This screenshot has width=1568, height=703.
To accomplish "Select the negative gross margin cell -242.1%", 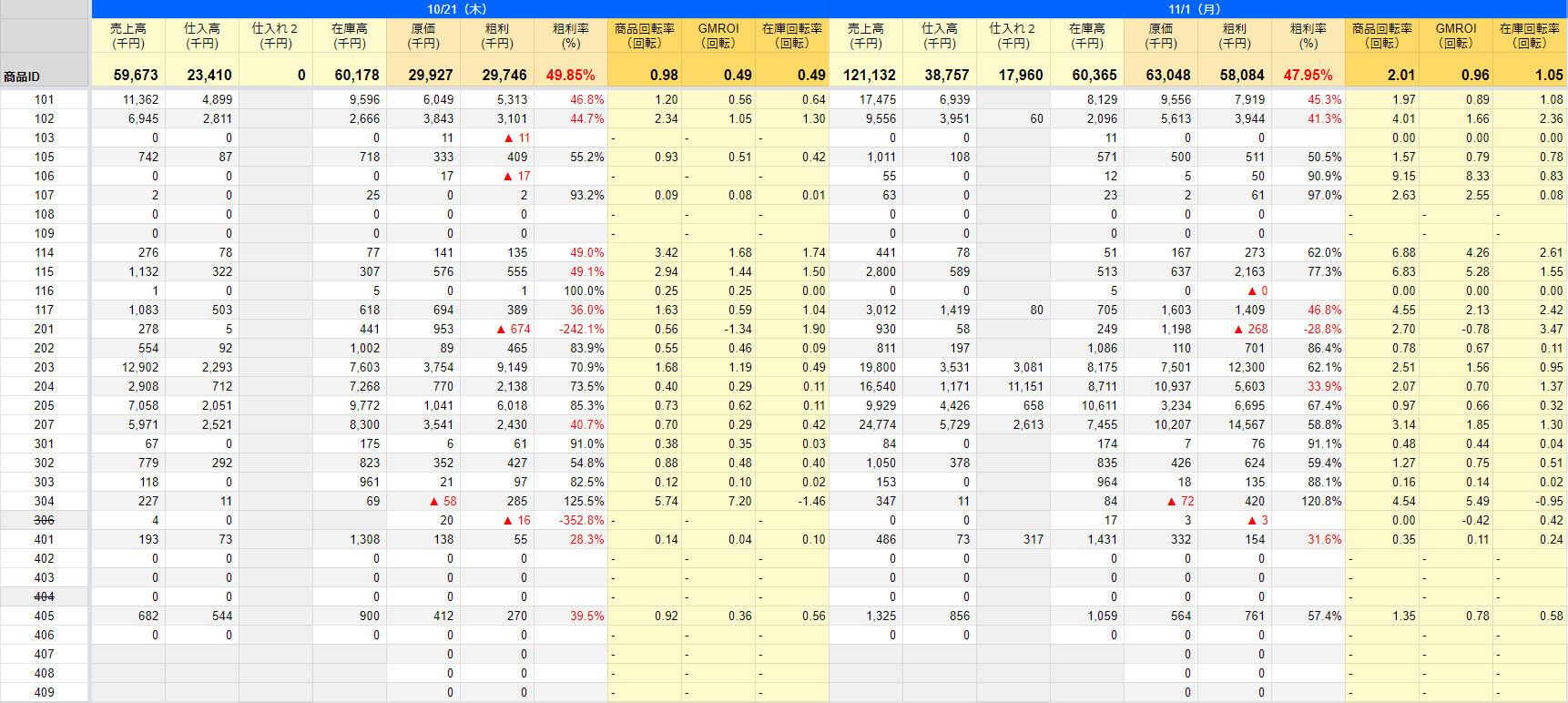I will coord(581,329).
